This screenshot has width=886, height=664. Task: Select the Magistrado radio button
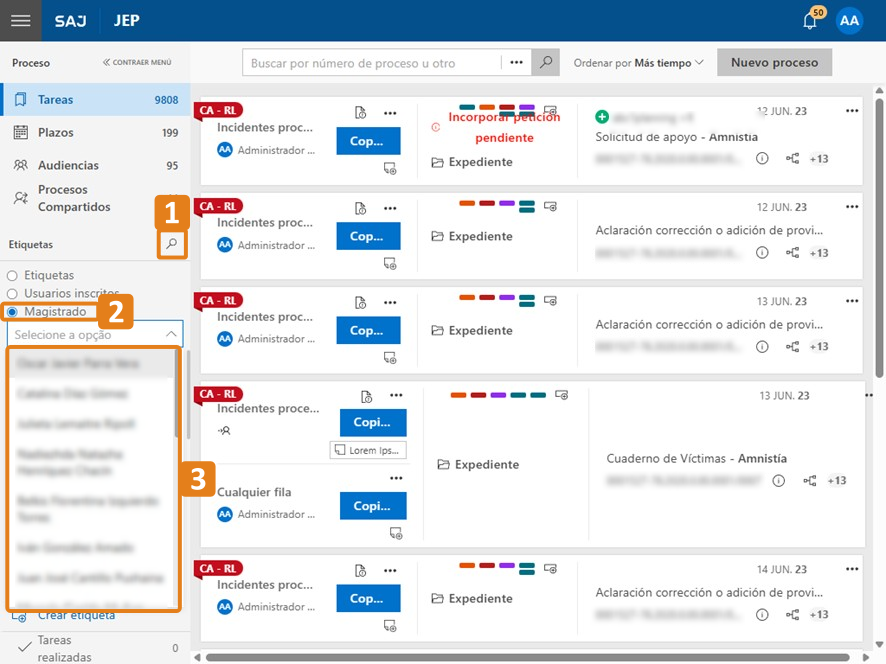(12, 312)
